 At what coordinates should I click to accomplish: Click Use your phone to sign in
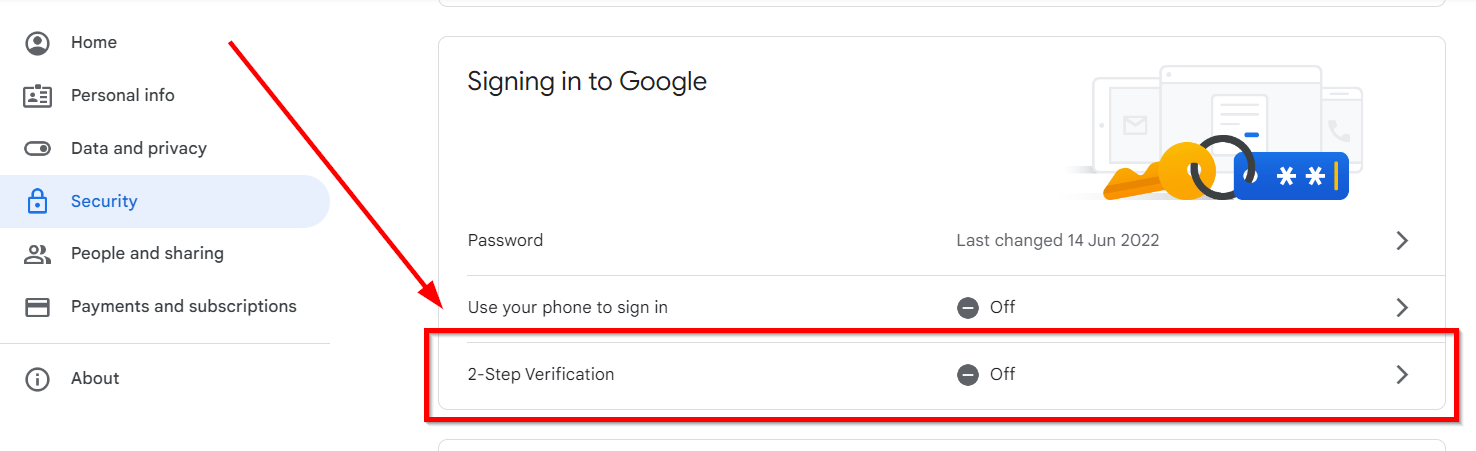567,308
